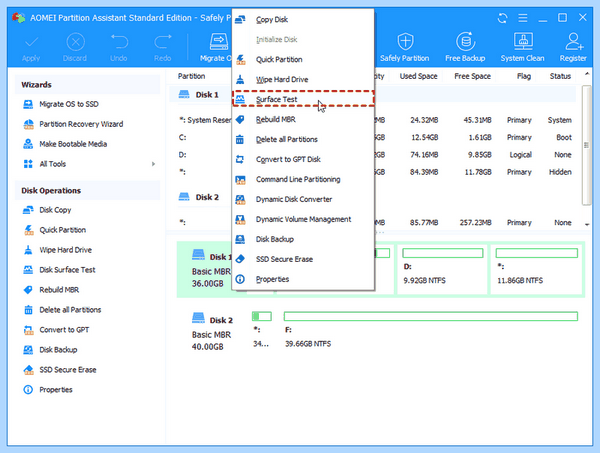
Task: Click the Discard toolbar button
Action: pyautogui.click(x=75, y=47)
